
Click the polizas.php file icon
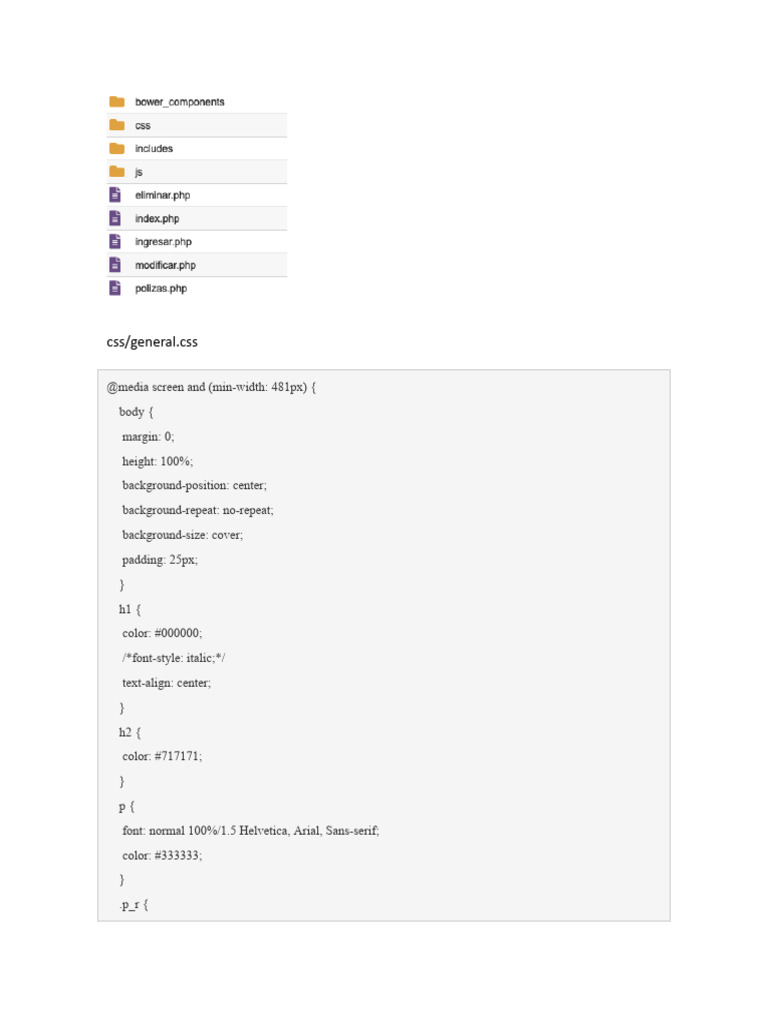click(116, 288)
